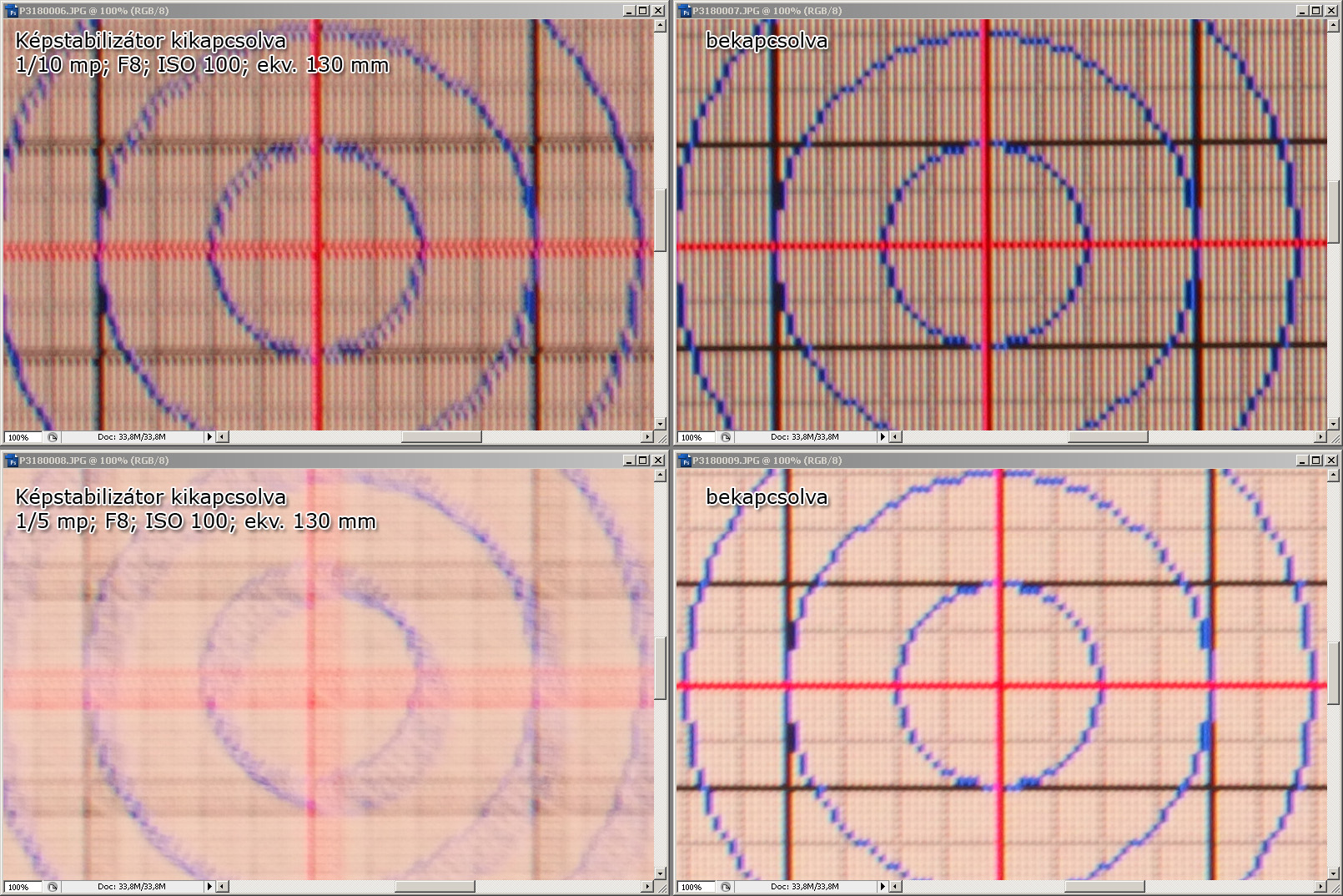Image resolution: width=1343 pixels, height=896 pixels.
Task: Click the title 'P3180007.JPG @ 100% (RGB/8)'
Action: (767, 11)
